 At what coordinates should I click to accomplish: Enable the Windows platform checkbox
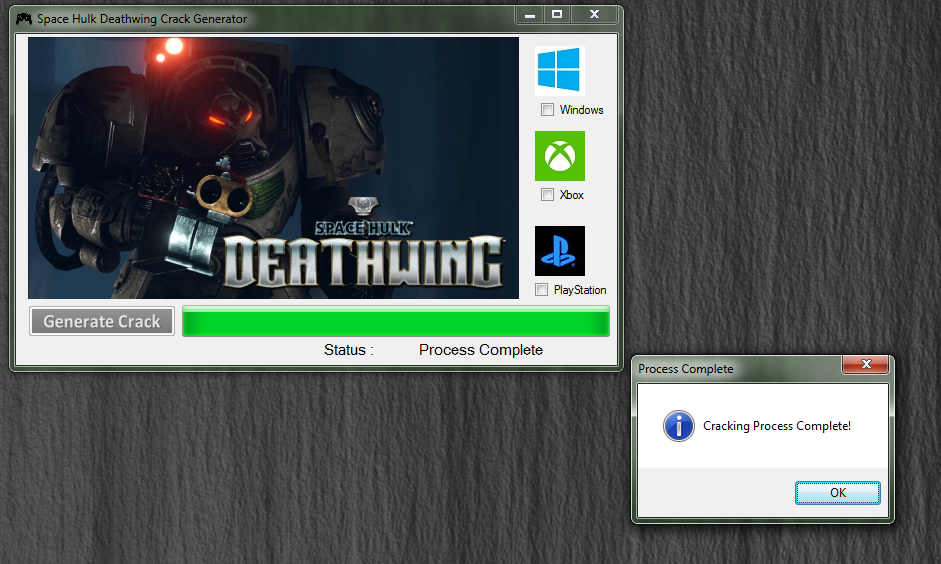point(547,109)
